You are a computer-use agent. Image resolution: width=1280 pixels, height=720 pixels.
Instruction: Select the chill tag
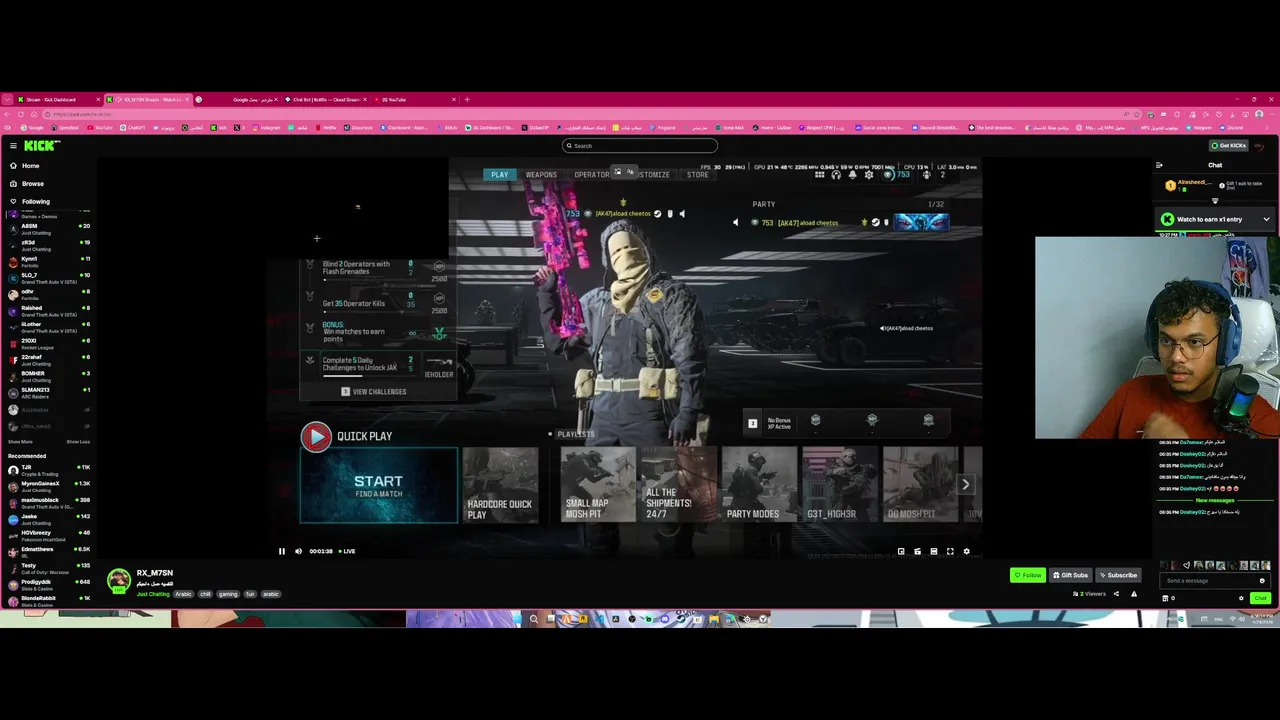[205, 594]
